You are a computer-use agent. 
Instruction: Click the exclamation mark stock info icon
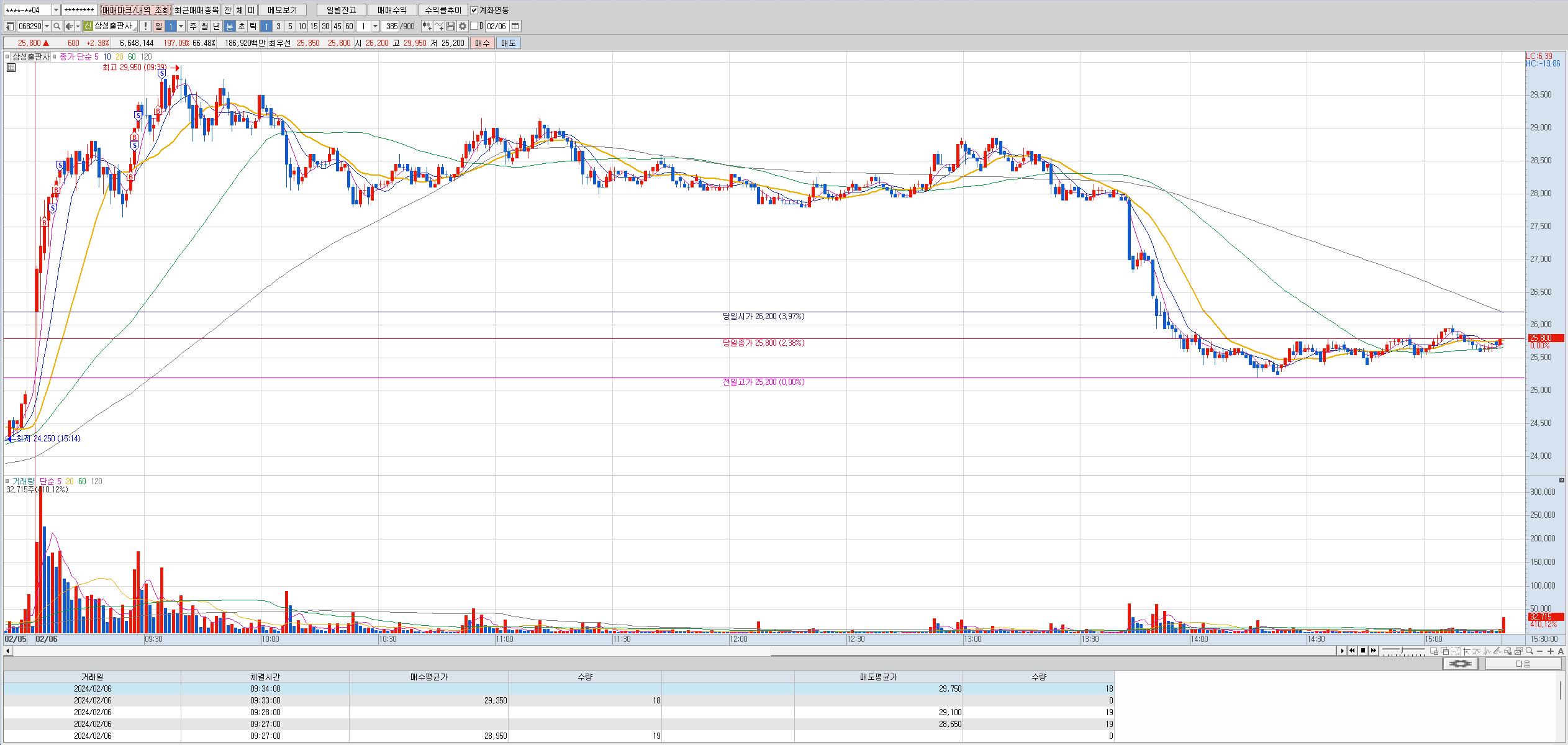[145, 26]
